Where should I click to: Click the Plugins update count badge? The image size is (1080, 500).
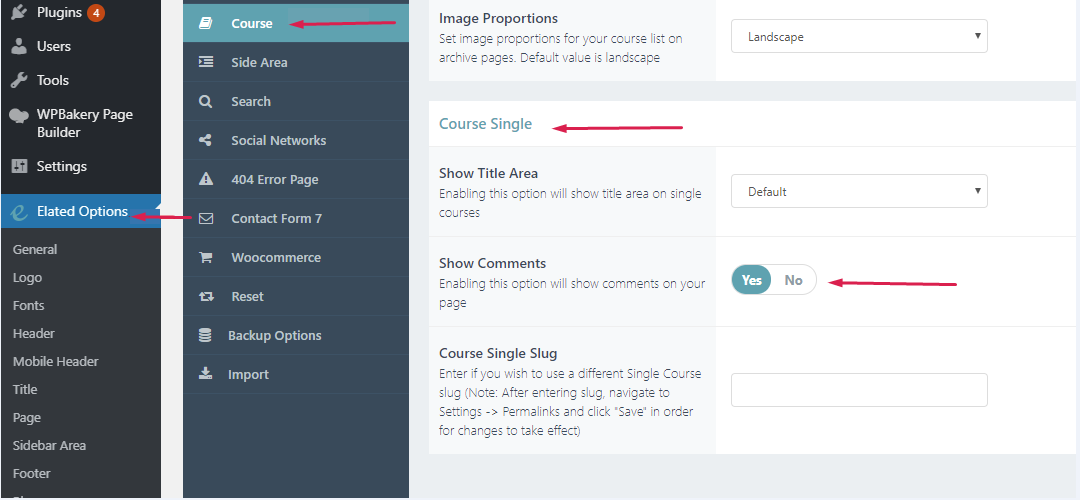pos(96,12)
